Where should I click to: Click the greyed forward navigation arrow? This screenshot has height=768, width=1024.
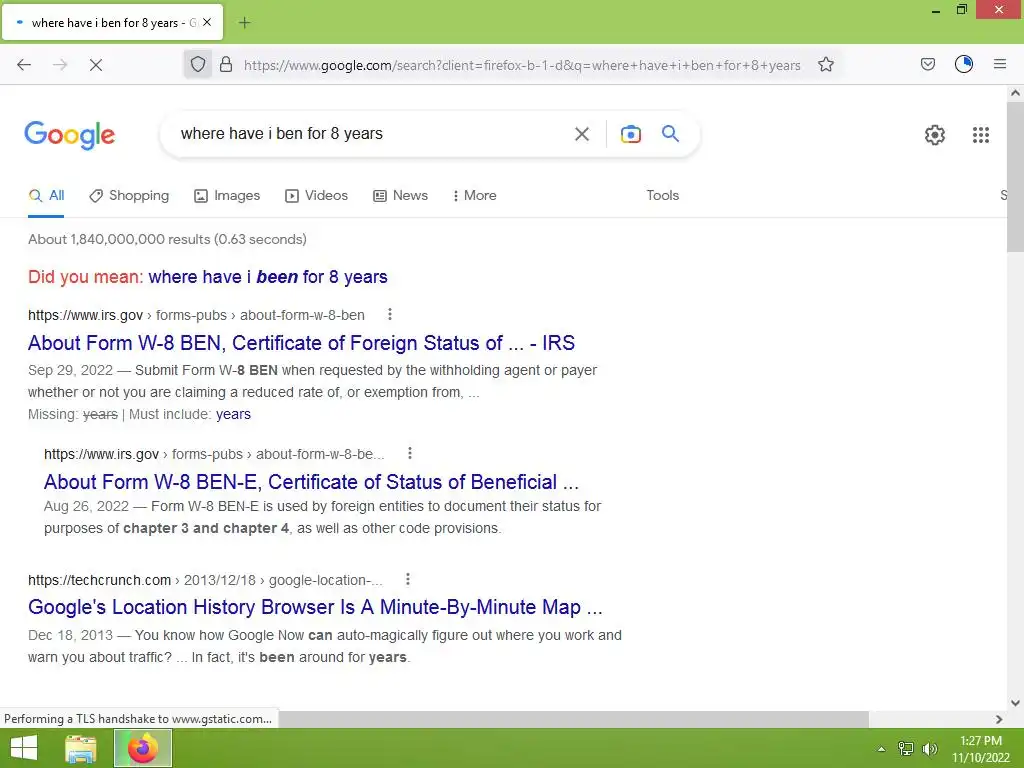(x=60, y=65)
